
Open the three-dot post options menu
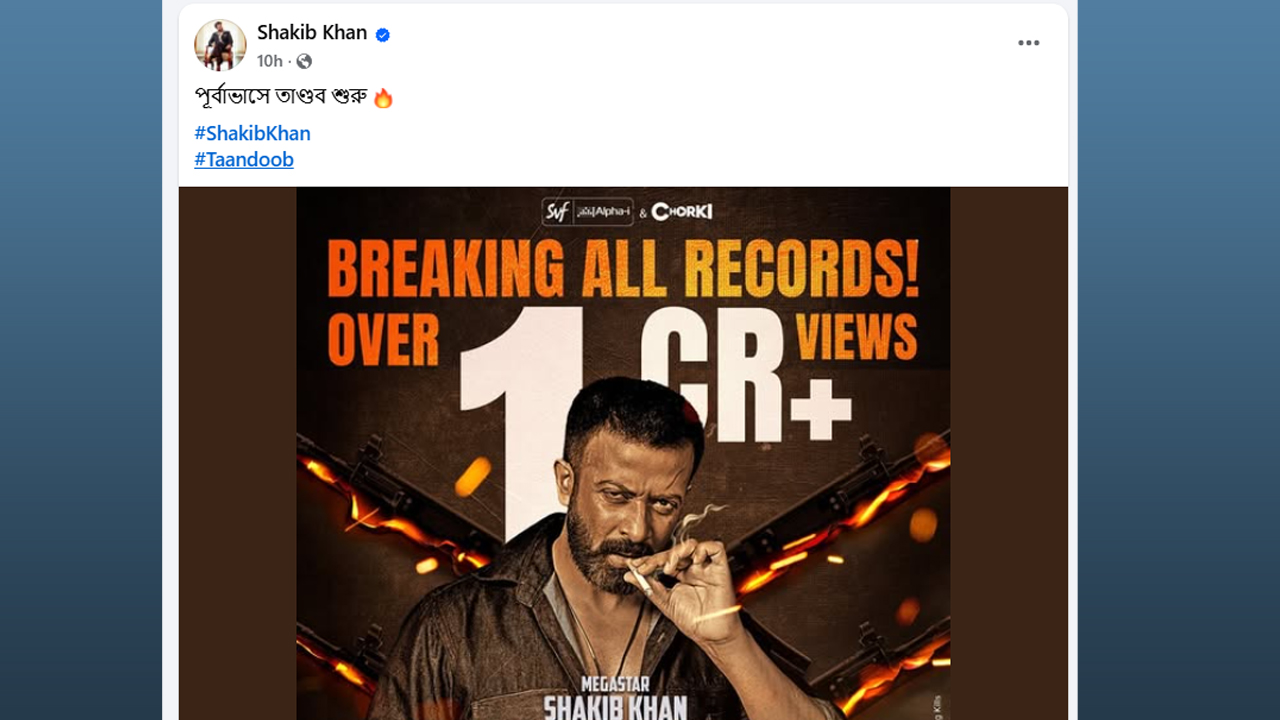click(1028, 43)
